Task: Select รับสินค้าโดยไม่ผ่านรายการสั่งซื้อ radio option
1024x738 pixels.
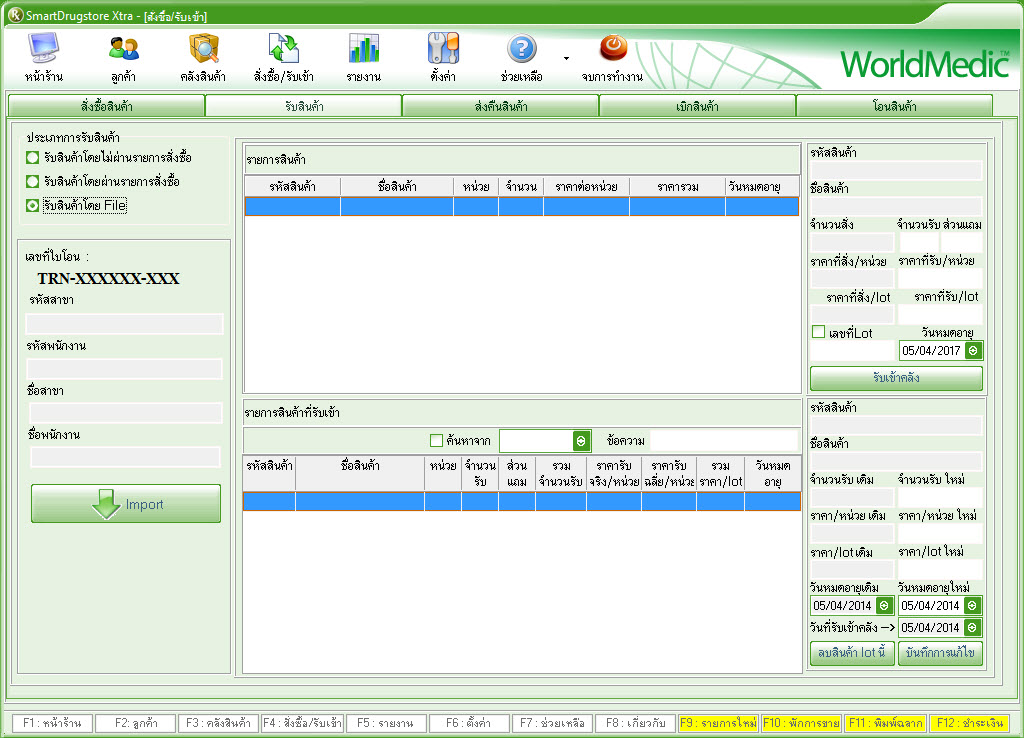Action: click(x=33, y=158)
